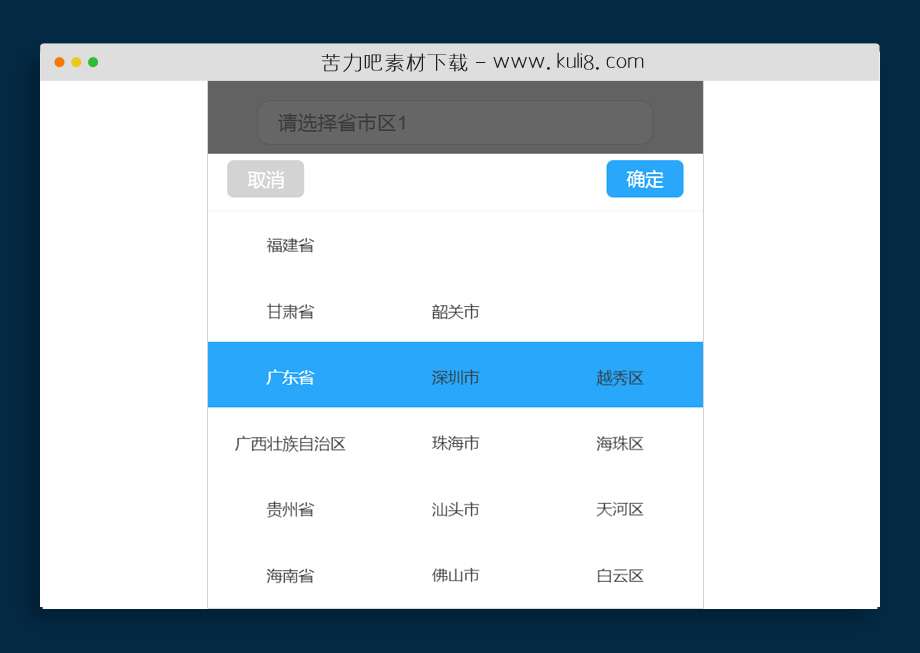Select 佛山市 in the city column
This screenshot has width=920, height=653.
(455, 575)
